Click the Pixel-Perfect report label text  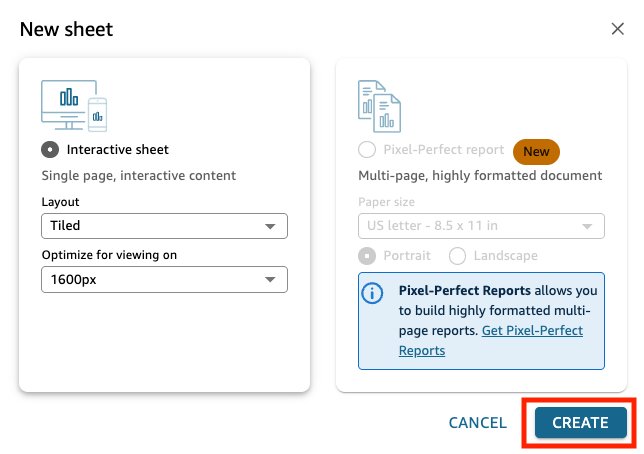(444, 150)
